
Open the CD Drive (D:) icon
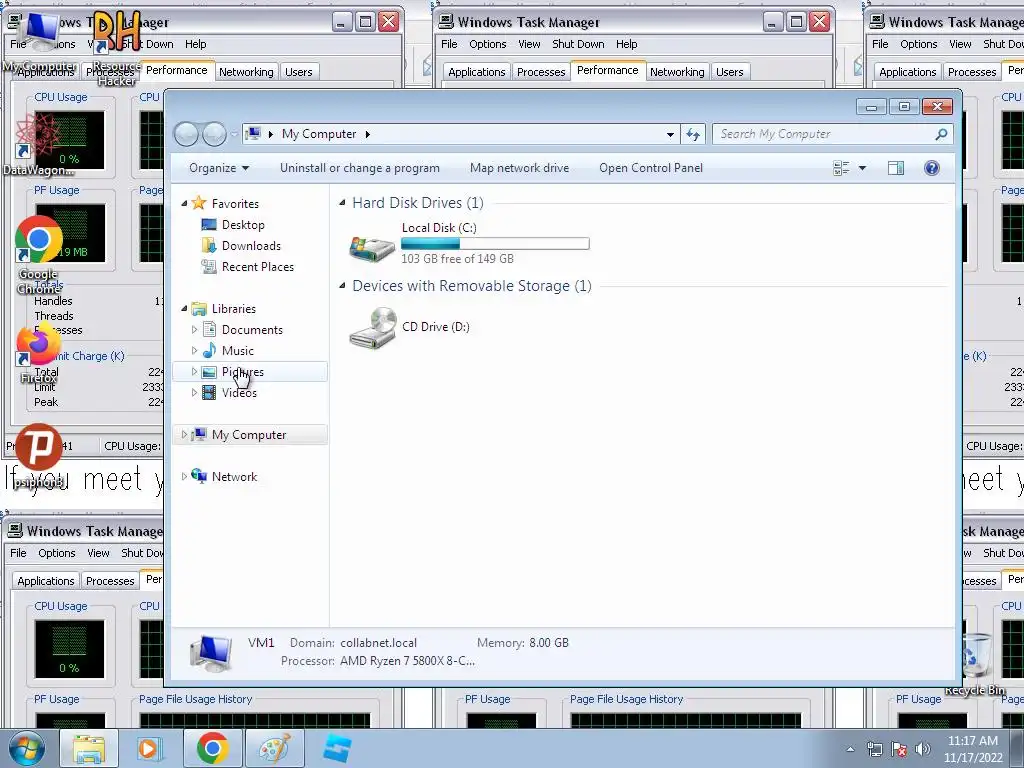click(373, 328)
